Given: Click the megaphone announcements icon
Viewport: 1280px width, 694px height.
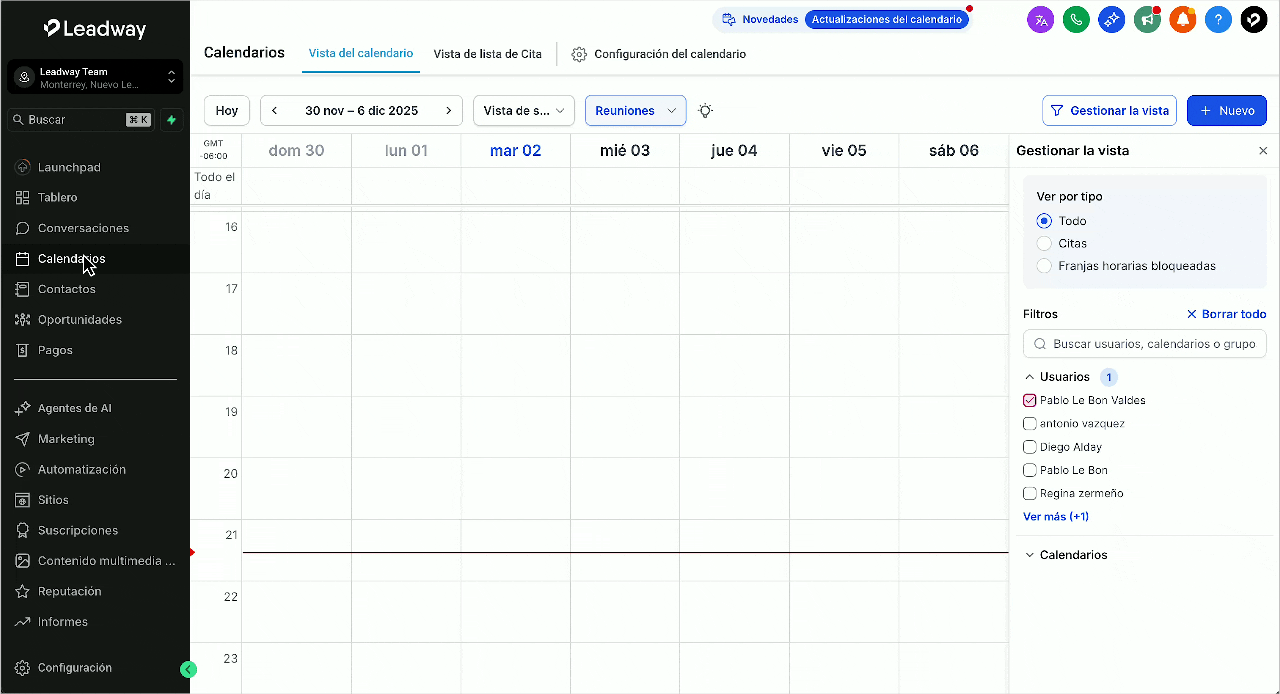Looking at the screenshot, I should point(1147,19).
